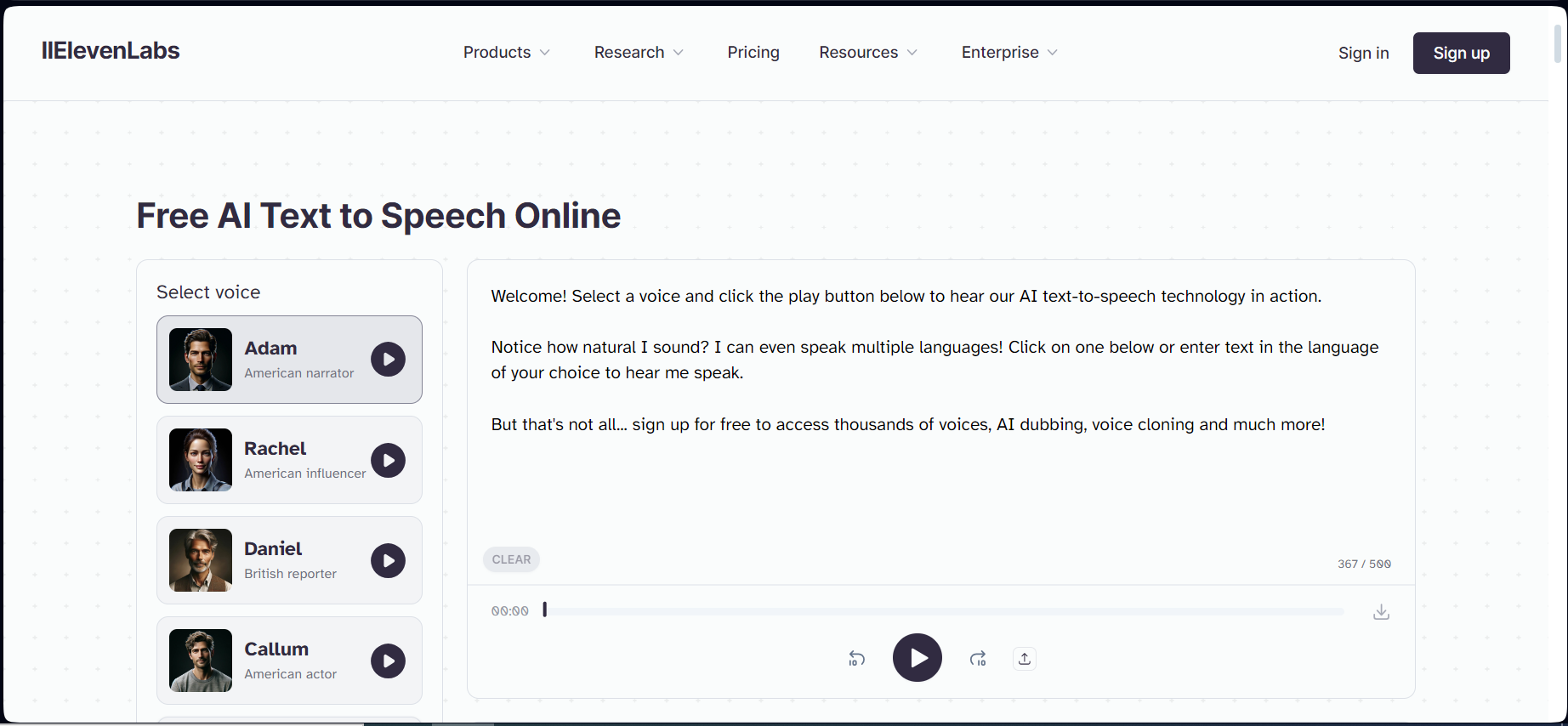The width and height of the screenshot is (1568, 726).
Task: Click the 367 / 500 character counter
Action: (x=1364, y=564)
